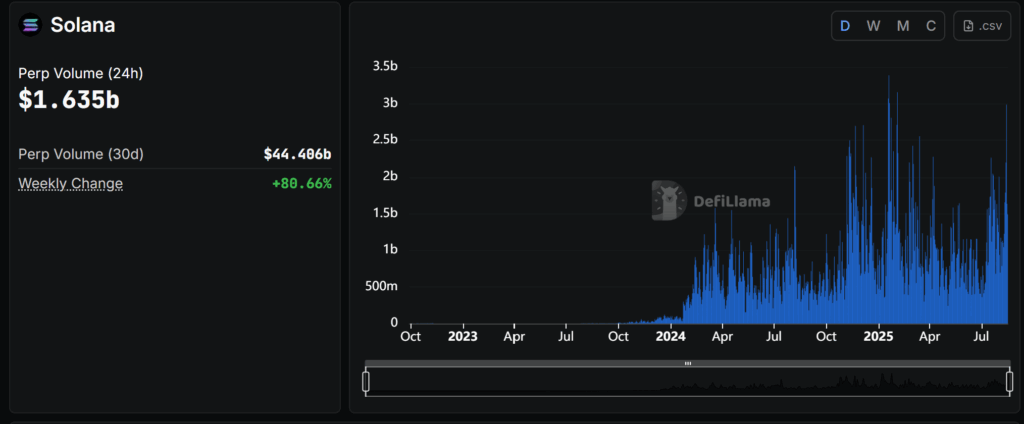
Task: Click the range selector top grip bar
Action: click(687, 363)
